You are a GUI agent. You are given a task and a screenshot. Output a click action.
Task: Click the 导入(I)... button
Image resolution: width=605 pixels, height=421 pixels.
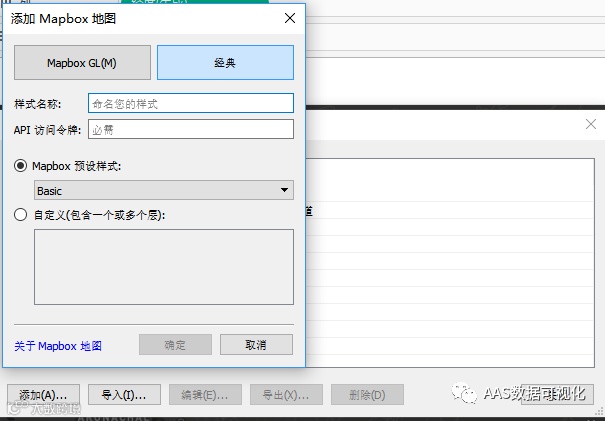[x=124, y=394]
